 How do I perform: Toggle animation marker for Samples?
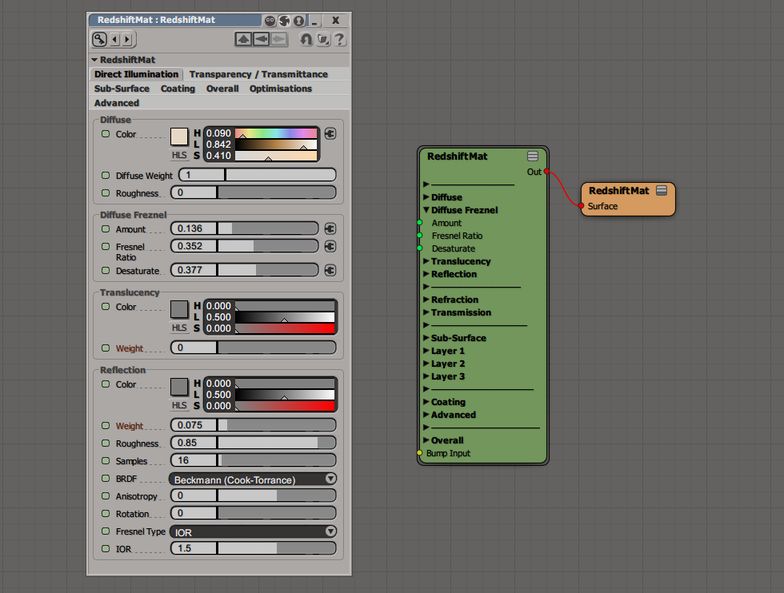pos(106,460)
